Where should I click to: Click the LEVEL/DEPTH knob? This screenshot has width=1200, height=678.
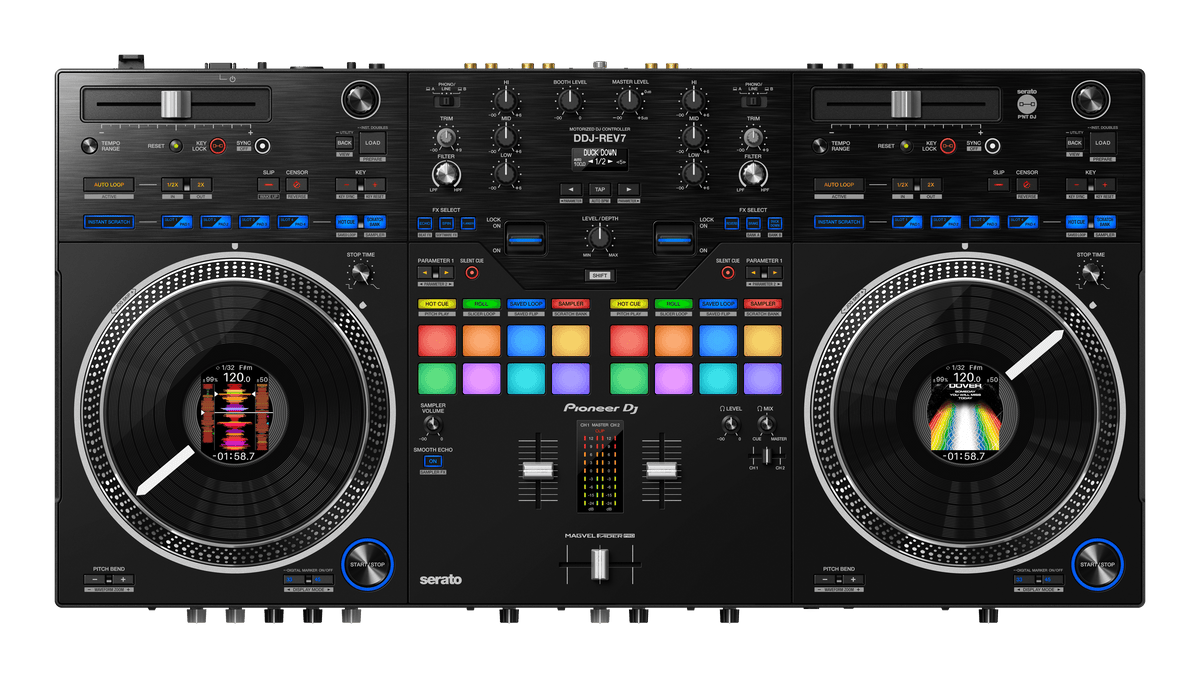[x=599, y=237]
